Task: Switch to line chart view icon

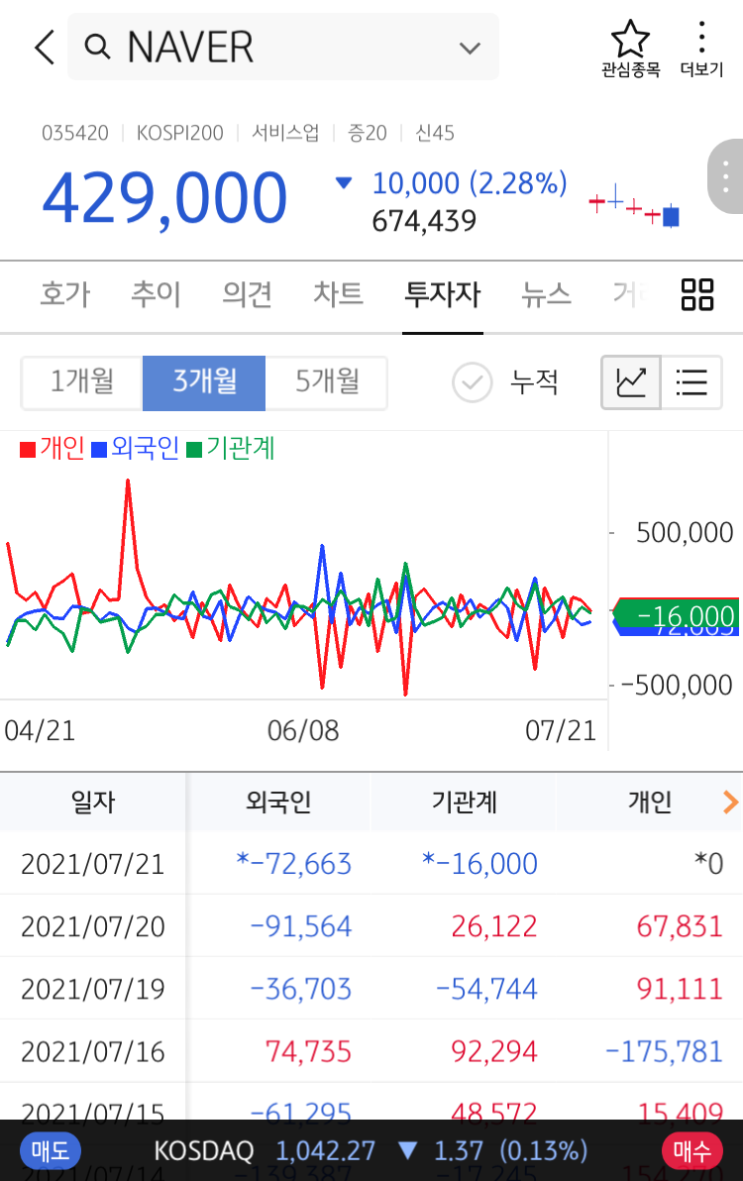Action: pos(631,383)
